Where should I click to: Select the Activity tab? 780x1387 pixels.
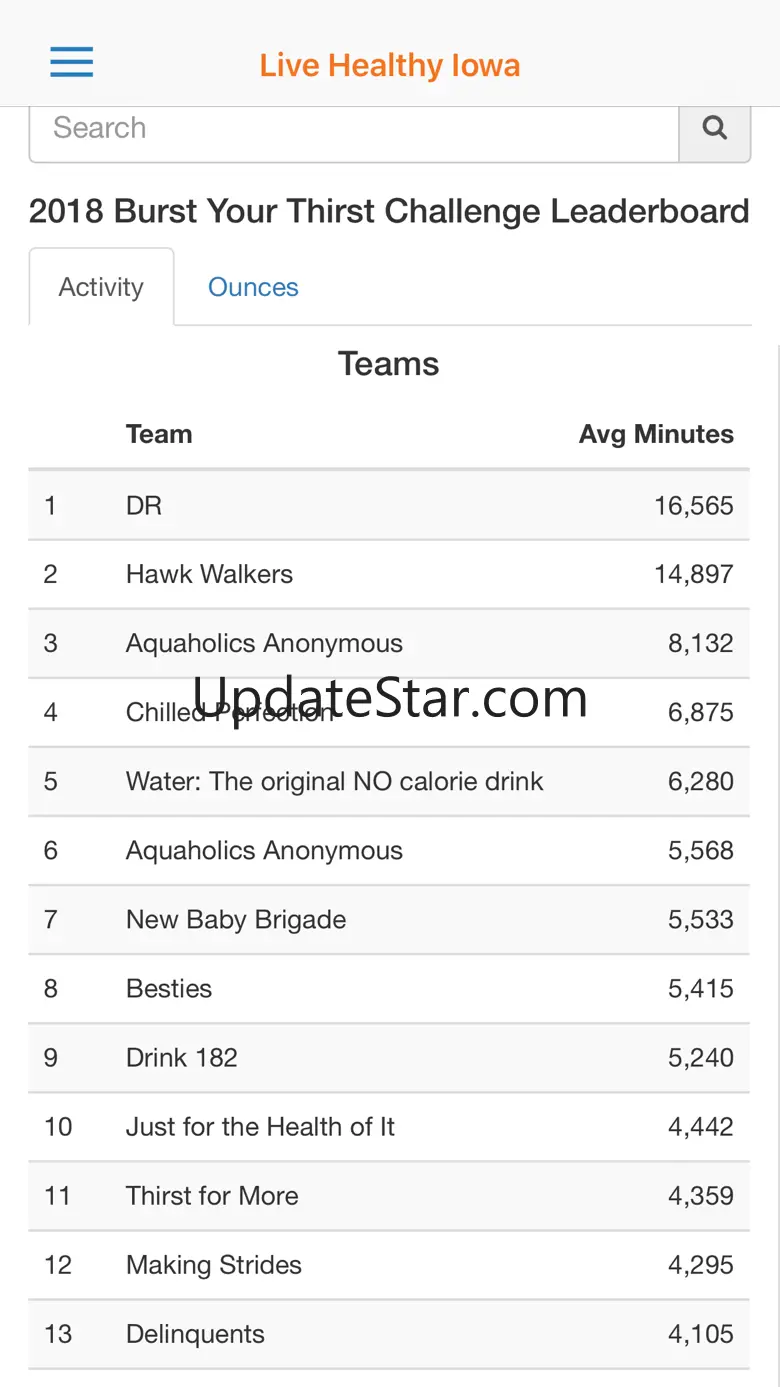101,287
